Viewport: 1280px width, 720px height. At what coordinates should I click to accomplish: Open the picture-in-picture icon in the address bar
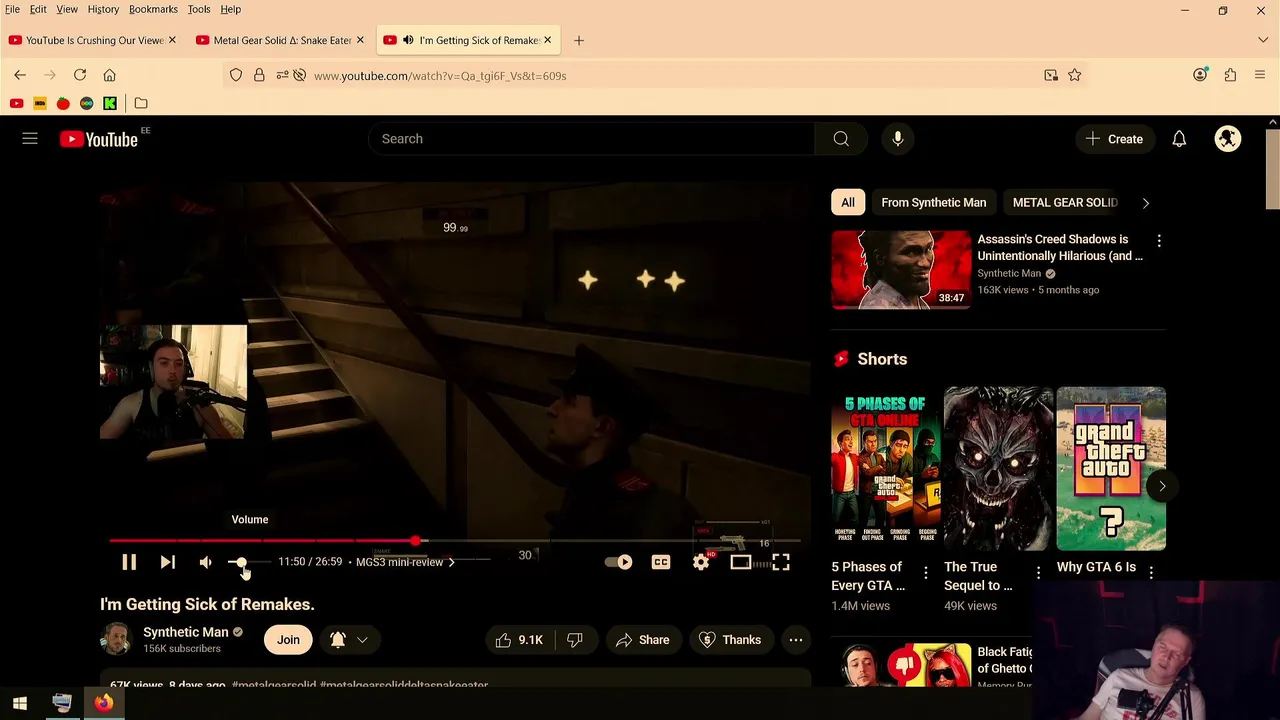tap(1051, 75)
